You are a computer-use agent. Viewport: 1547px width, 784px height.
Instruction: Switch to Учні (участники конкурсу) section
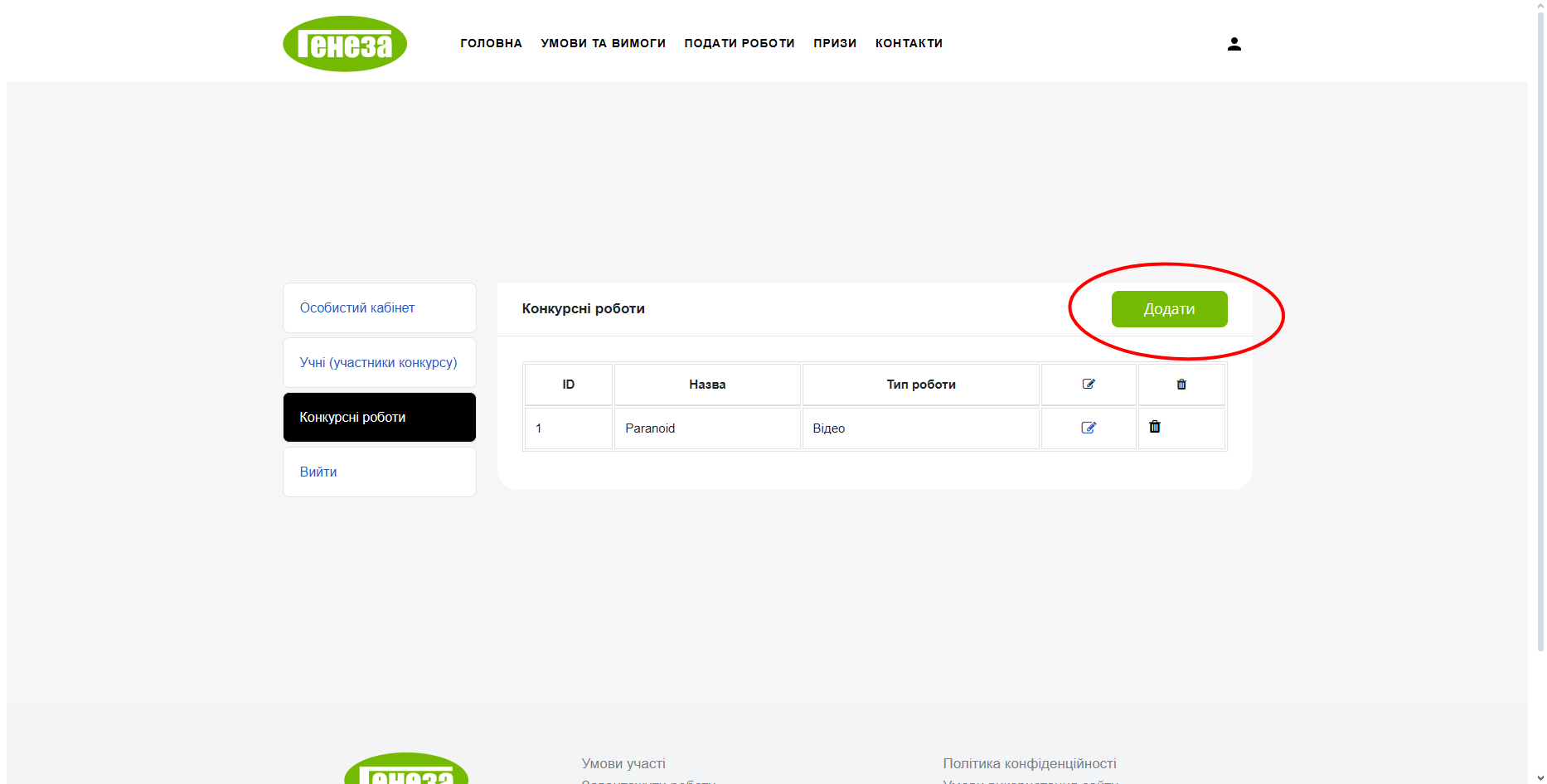point(378,362)
